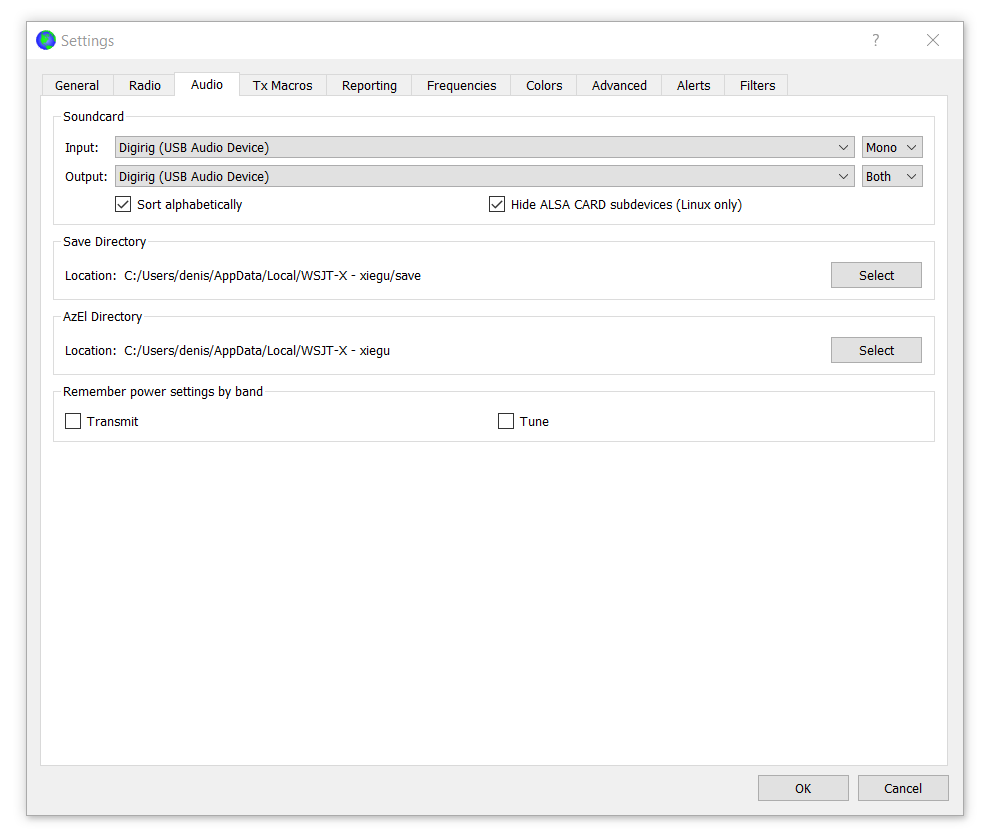This screenshot has width=985, height=840.
Task: Switch to the Alerts tab
Action: click(694, 85)
